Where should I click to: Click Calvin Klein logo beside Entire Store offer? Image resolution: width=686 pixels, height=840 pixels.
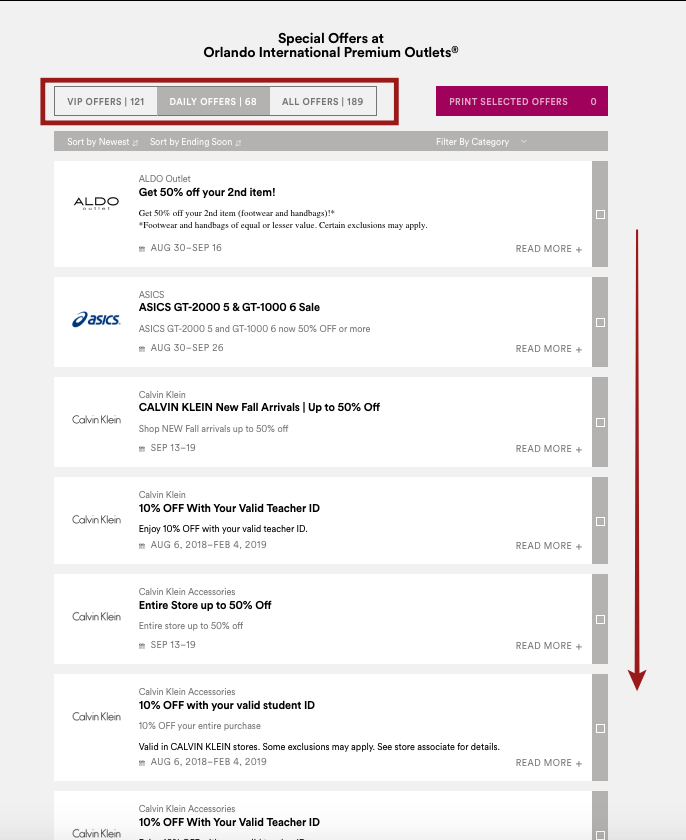[x=96, y=617]
